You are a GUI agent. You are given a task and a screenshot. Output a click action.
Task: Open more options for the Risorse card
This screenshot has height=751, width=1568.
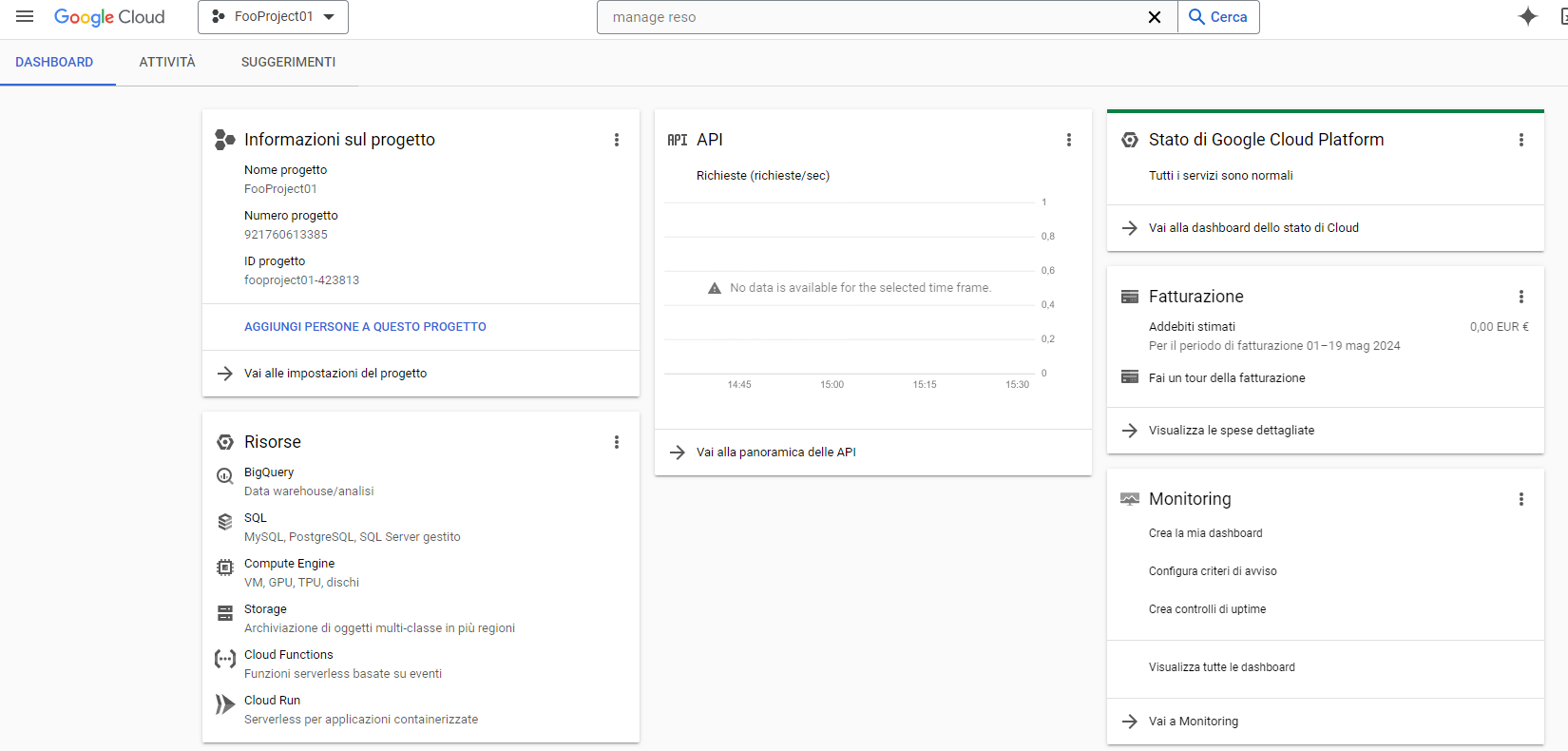coord(617,442)
